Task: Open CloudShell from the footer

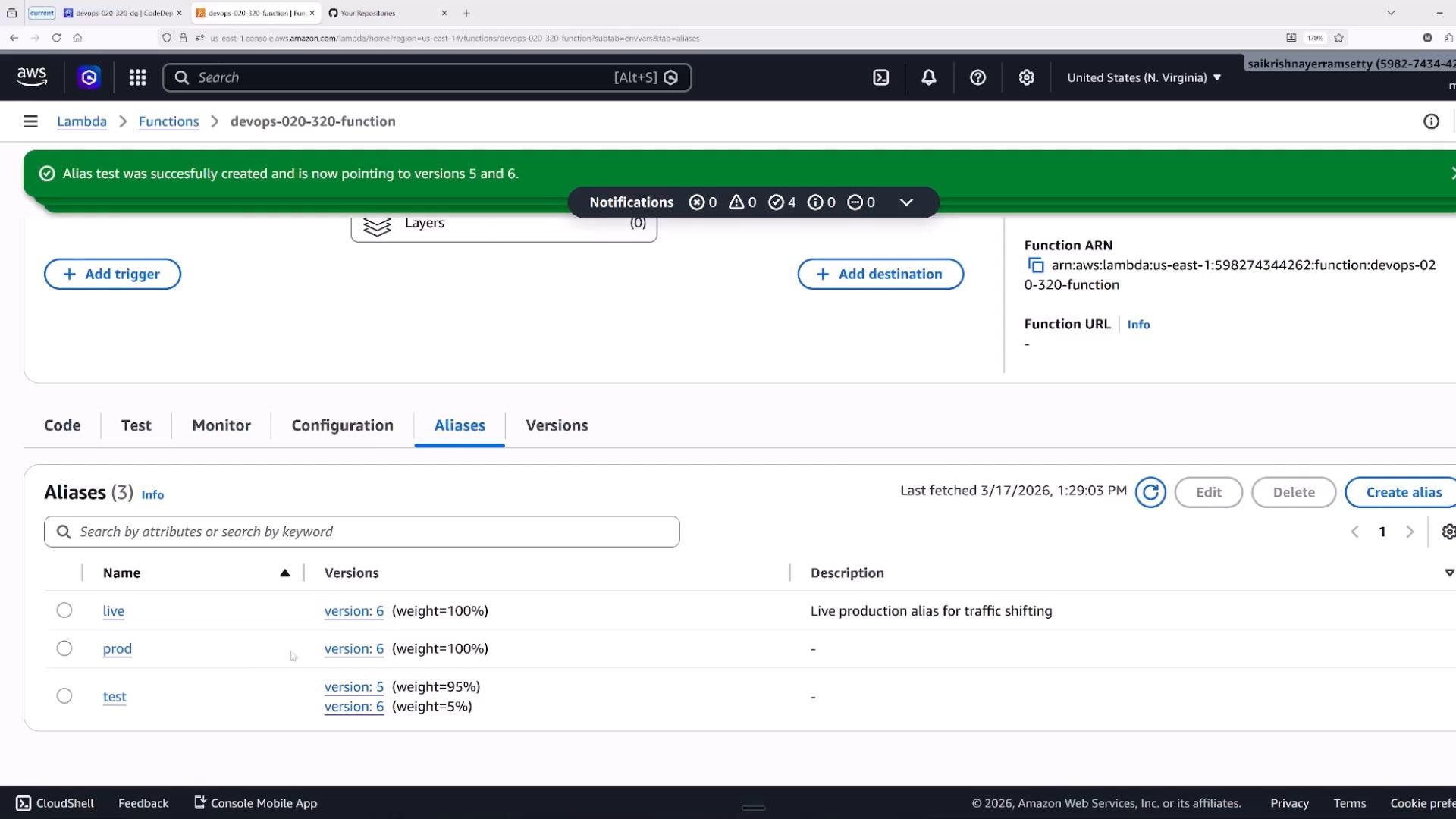Action: point(55,803)
